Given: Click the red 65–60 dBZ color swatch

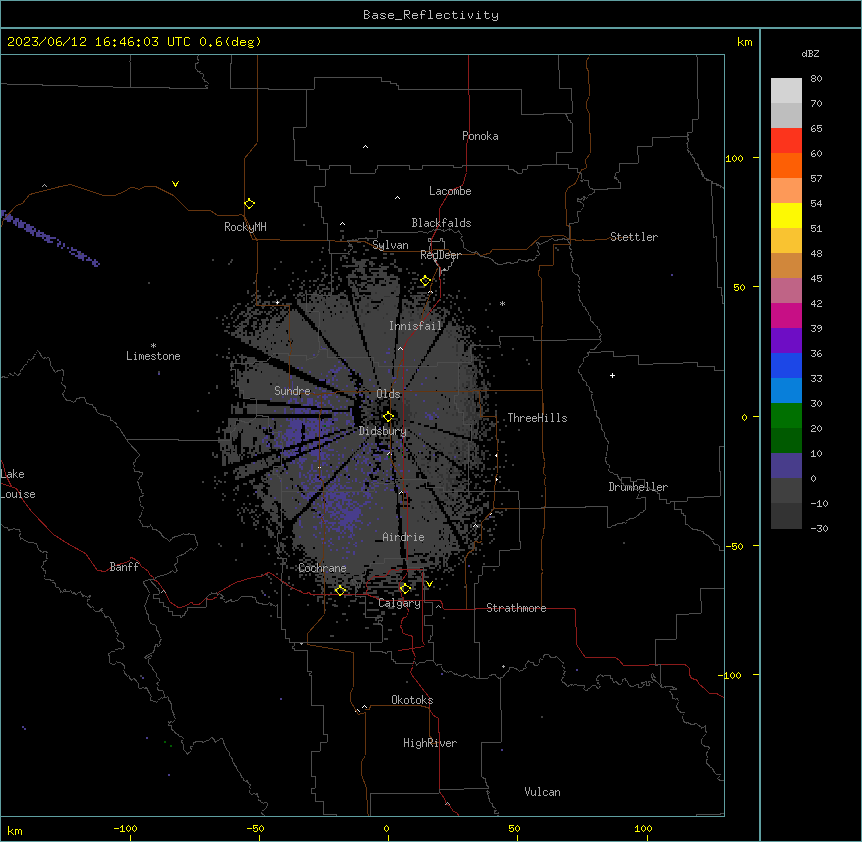Looking at the screenshot, I should (x=786, y=141).
